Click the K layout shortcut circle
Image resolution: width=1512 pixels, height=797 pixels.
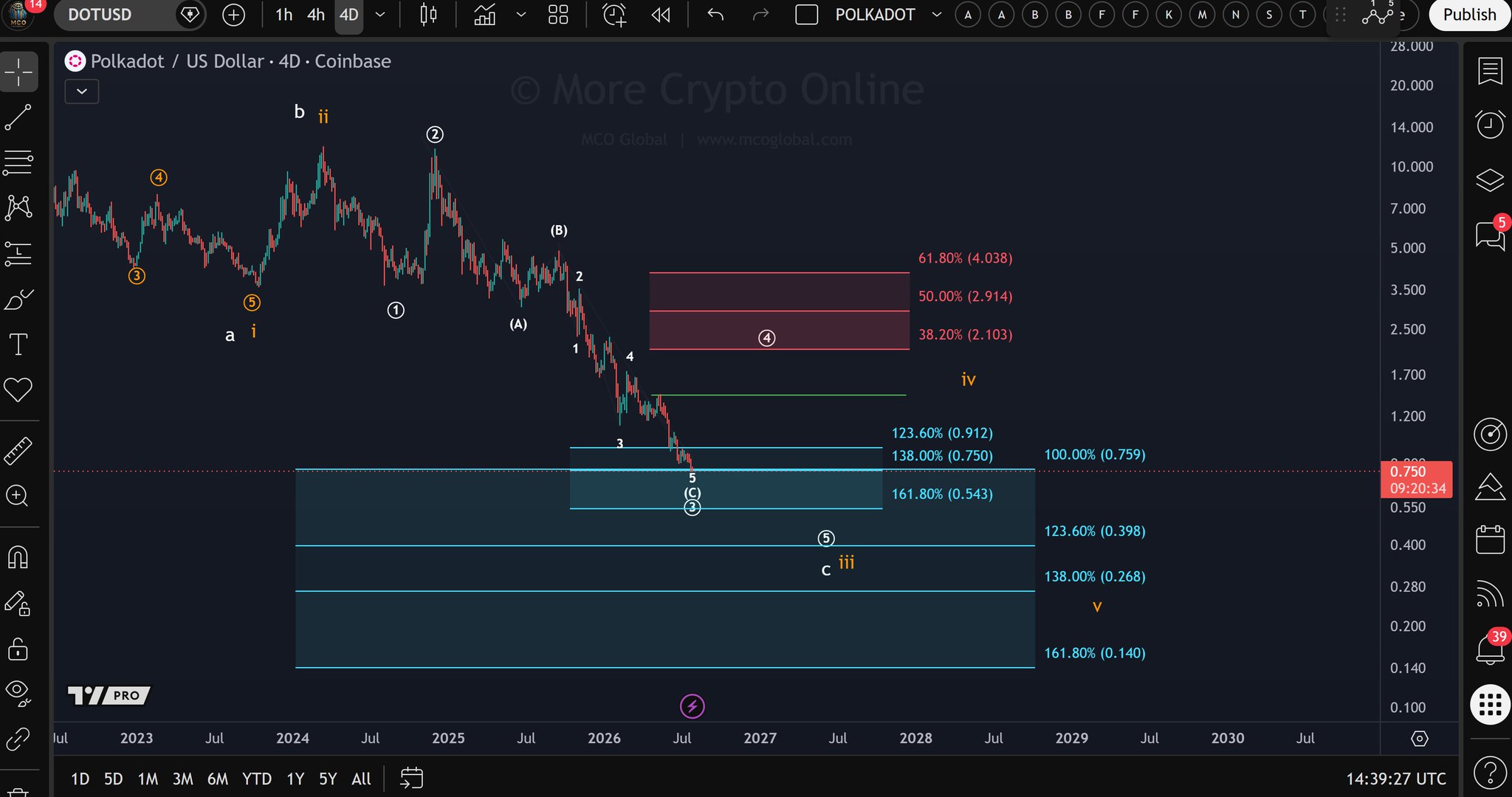1169,15
